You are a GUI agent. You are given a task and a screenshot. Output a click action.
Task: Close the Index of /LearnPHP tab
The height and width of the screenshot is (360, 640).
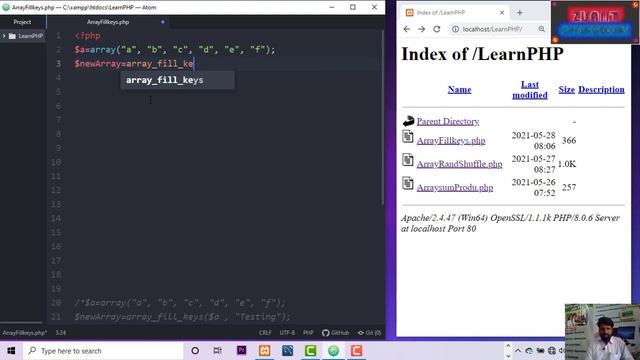pos(502,13)
